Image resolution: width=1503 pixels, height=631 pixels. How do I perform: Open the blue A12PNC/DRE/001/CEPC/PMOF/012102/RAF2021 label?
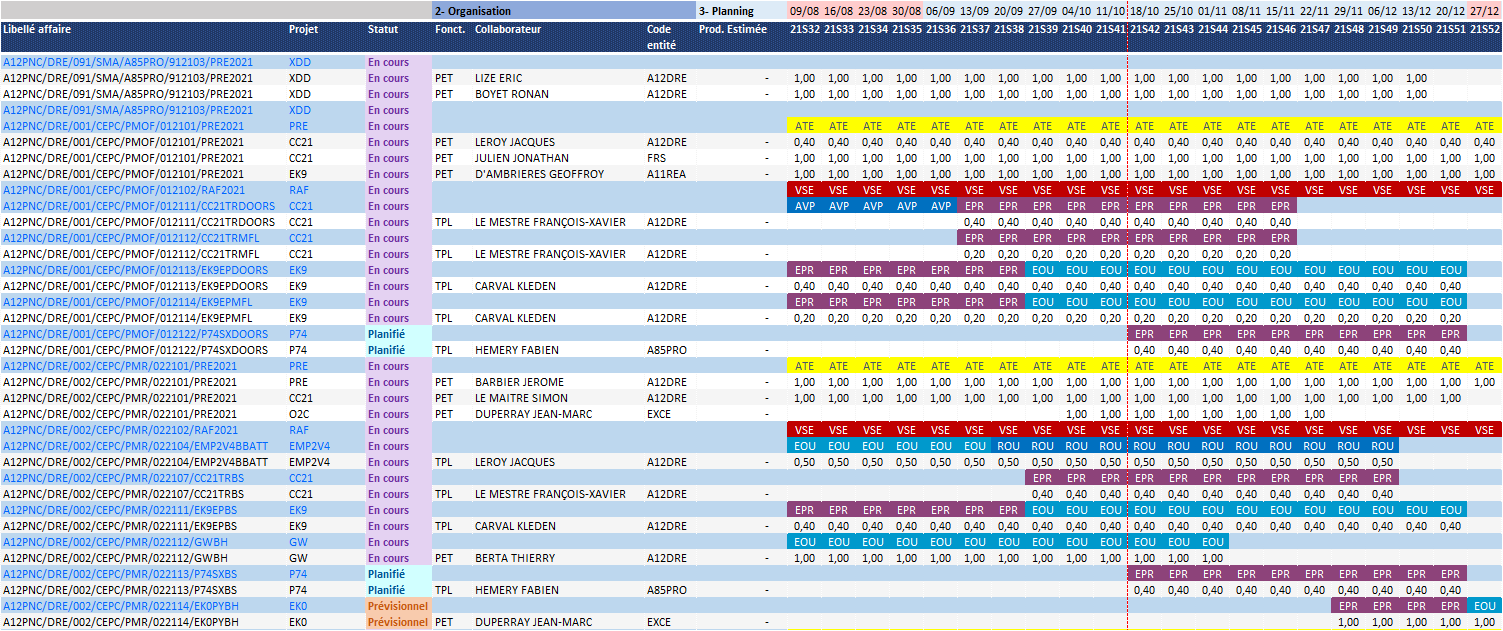coord(124,190)
